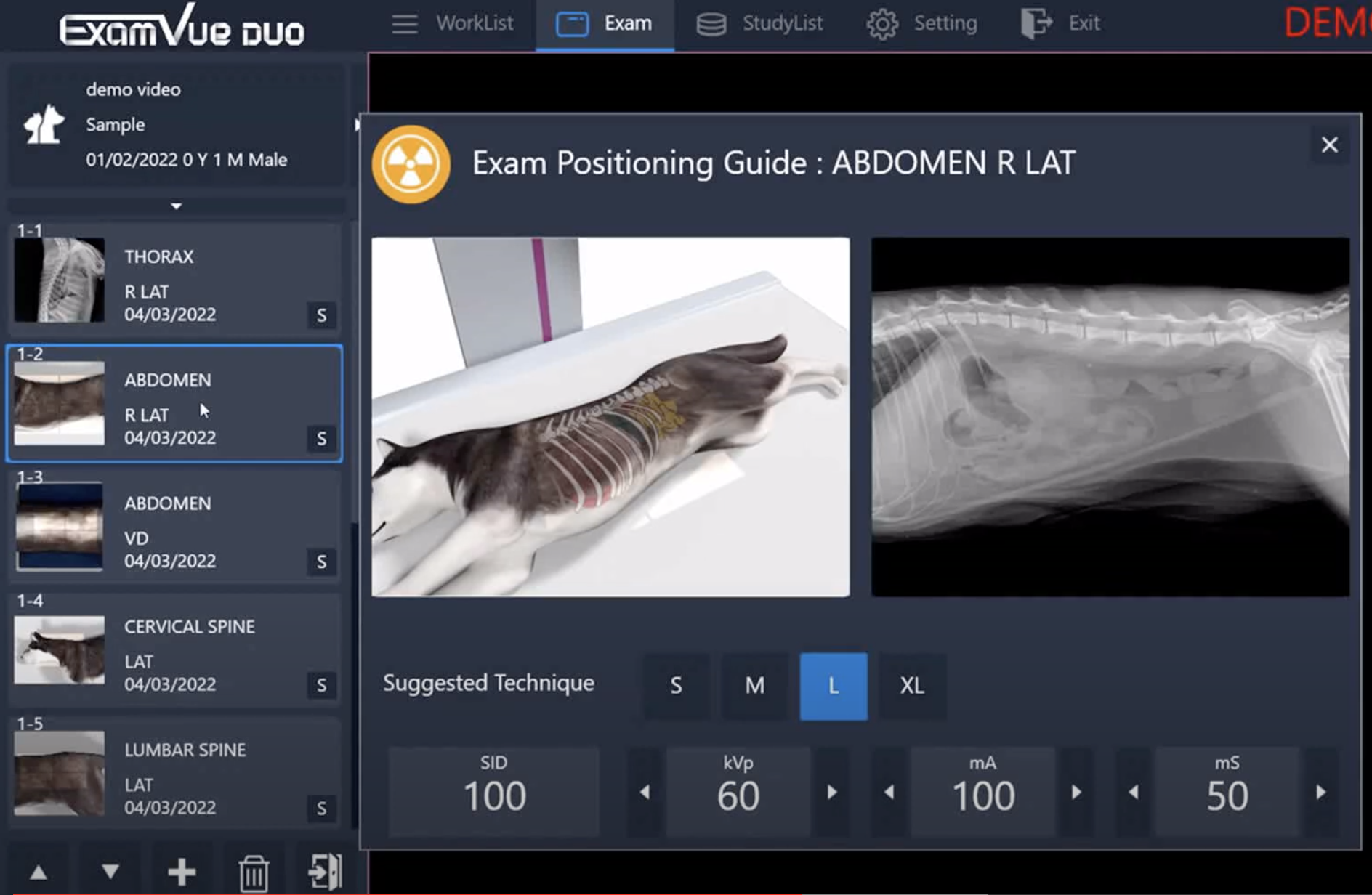Click the sample abdomen X-ray image
The height and width of the screenshot is (895, 1372).
point(1110,417)
